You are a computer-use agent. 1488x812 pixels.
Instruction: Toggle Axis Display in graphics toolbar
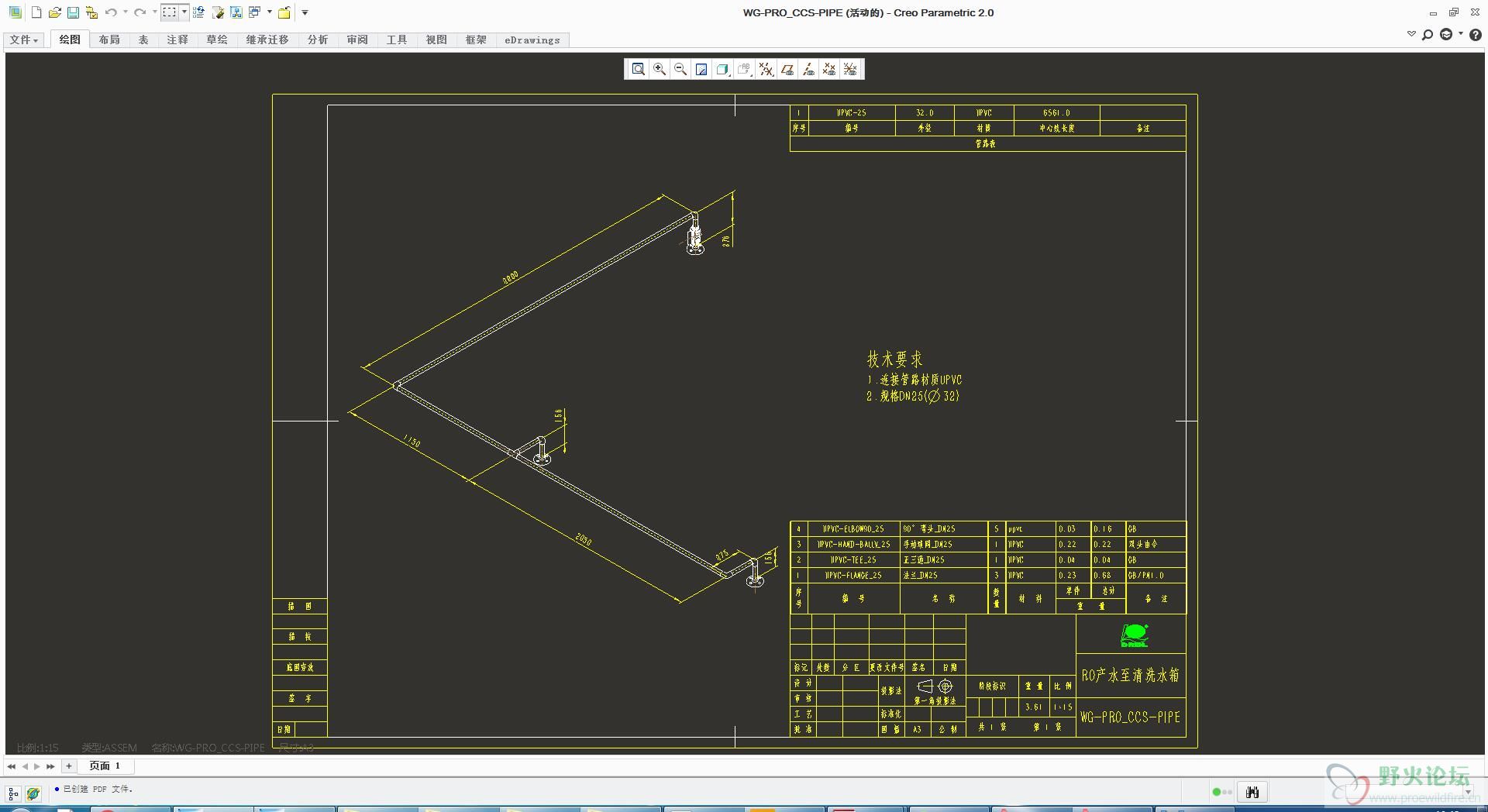click(808, 69)
